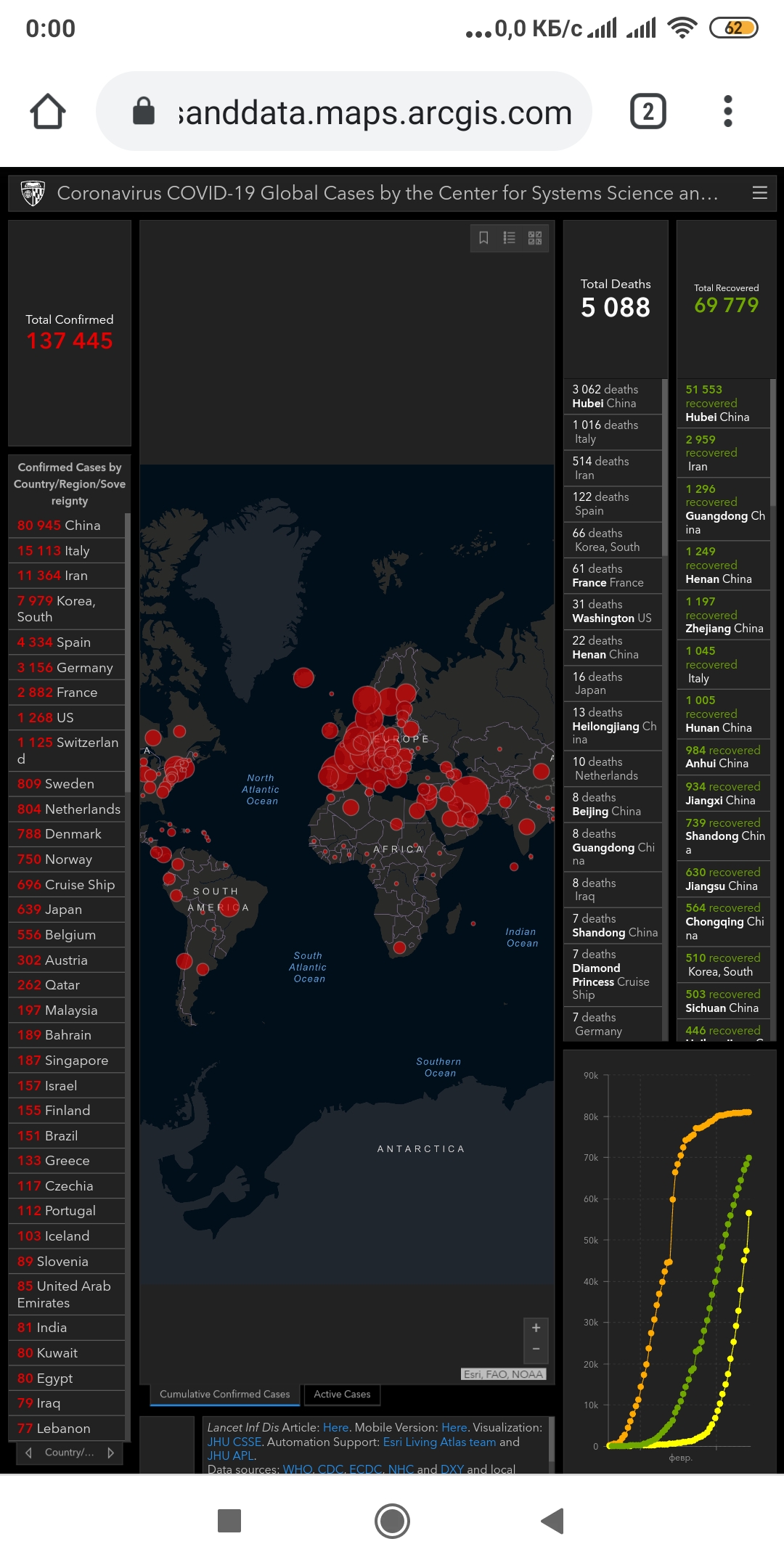Viewport: 784px width, 1568px height.
Task: Open the browser three-dot menu
Action: [x=728, y=112]
